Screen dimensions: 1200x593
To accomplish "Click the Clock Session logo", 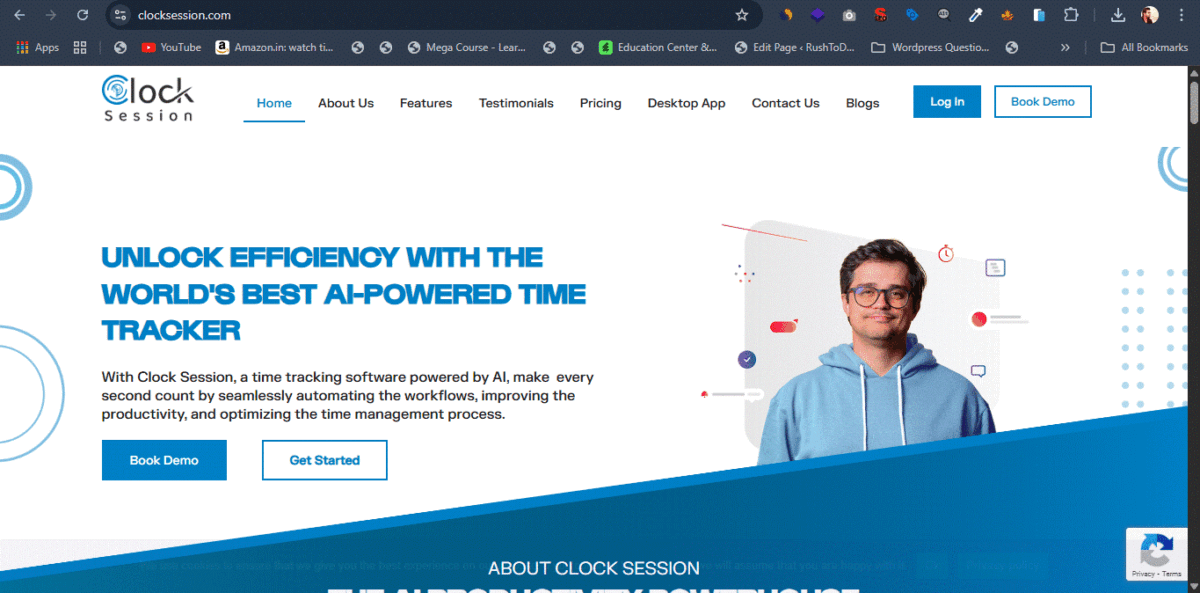I will [147, 99].
